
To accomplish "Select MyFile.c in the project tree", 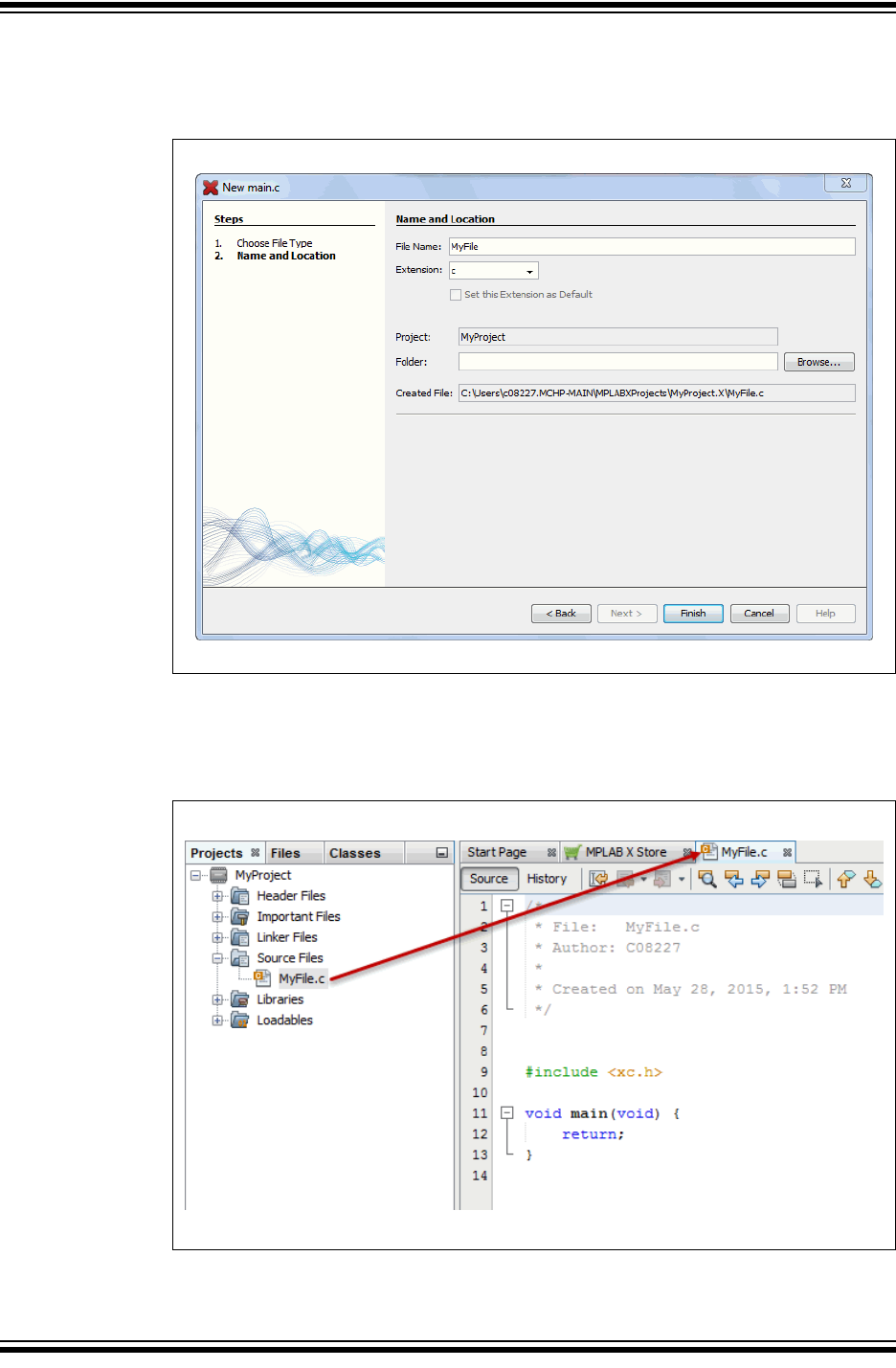I will (302, 978).
